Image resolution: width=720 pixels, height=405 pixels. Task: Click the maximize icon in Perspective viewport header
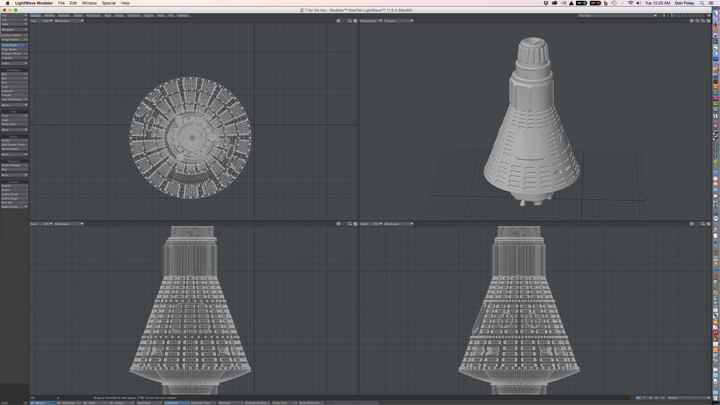(708, 21)
